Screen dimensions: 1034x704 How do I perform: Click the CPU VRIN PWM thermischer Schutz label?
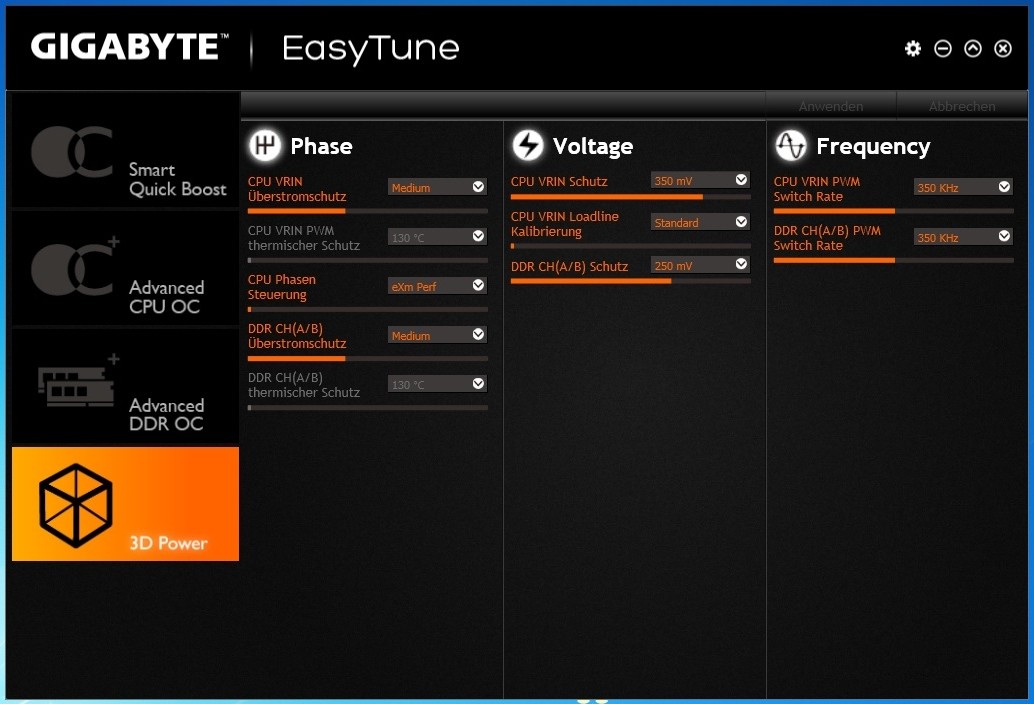pyautogui.click(x=304, y=238)
